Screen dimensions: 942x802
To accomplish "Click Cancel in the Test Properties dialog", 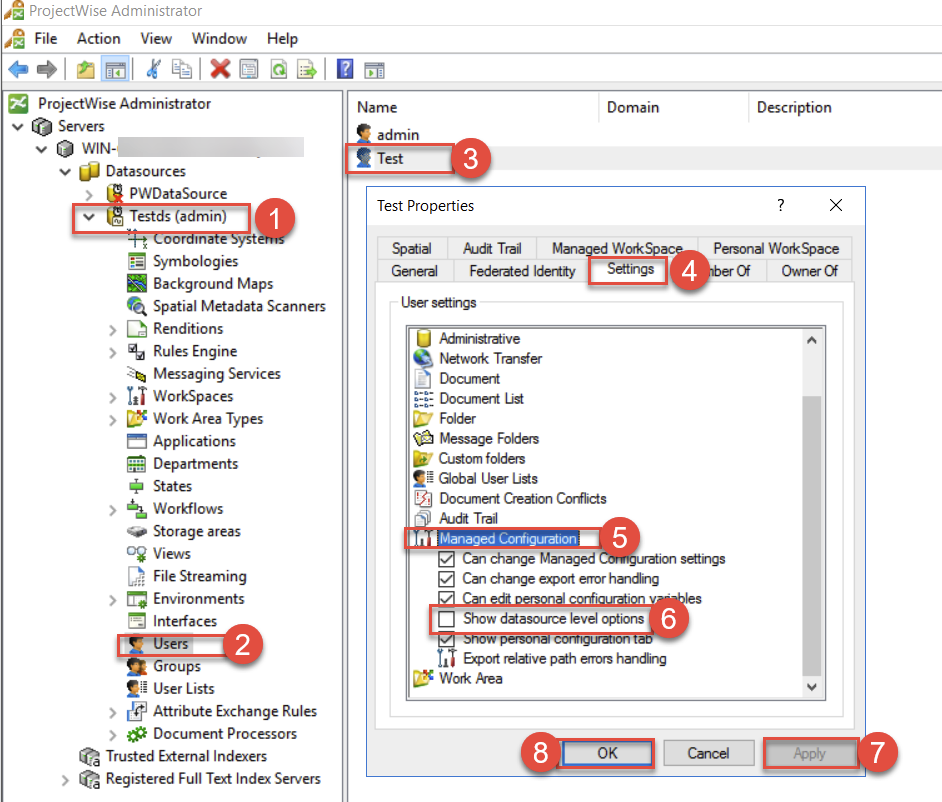I will (x=708, y=753).
